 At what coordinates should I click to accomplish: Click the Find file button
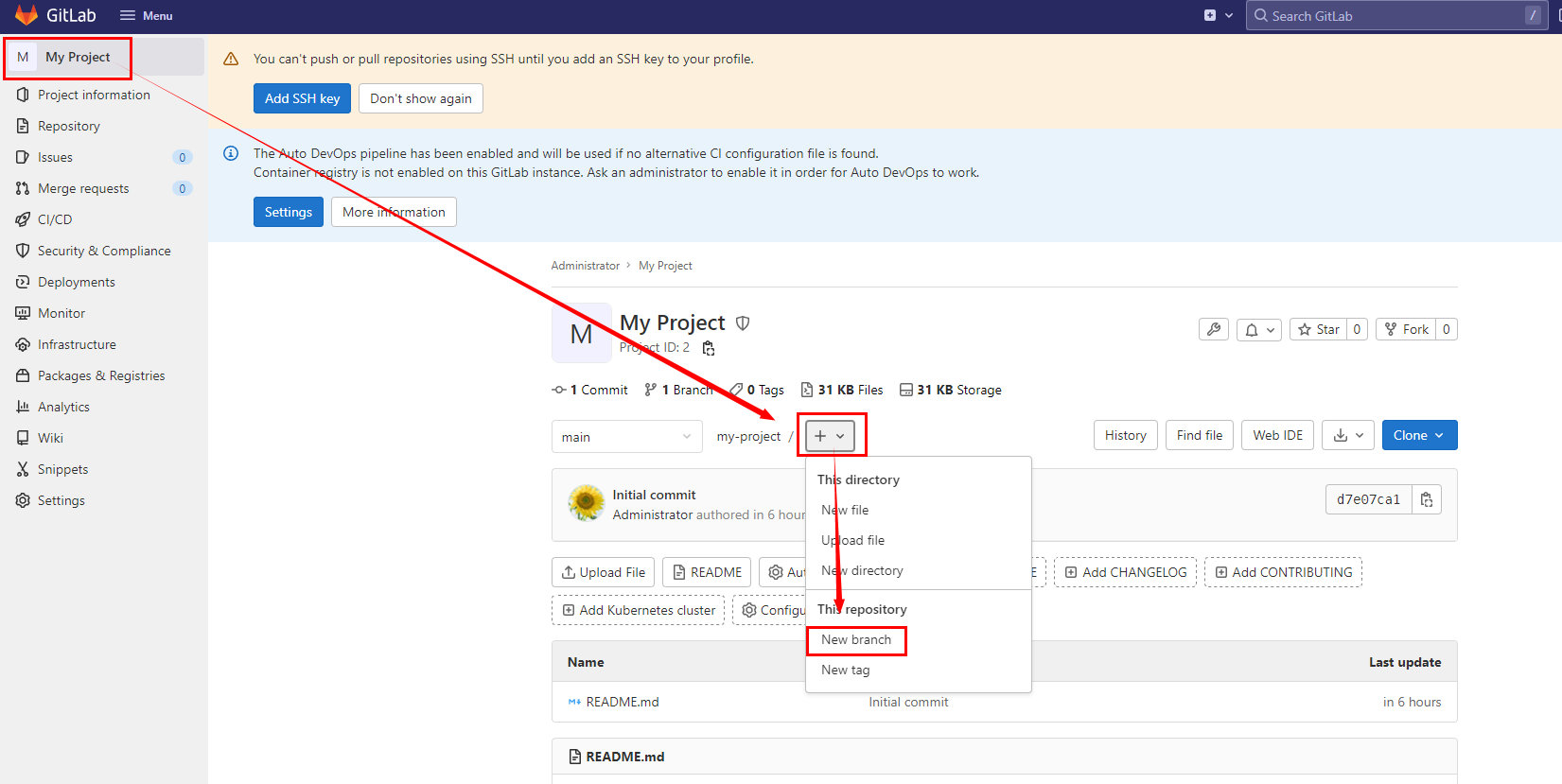(x=1200, y=435)
